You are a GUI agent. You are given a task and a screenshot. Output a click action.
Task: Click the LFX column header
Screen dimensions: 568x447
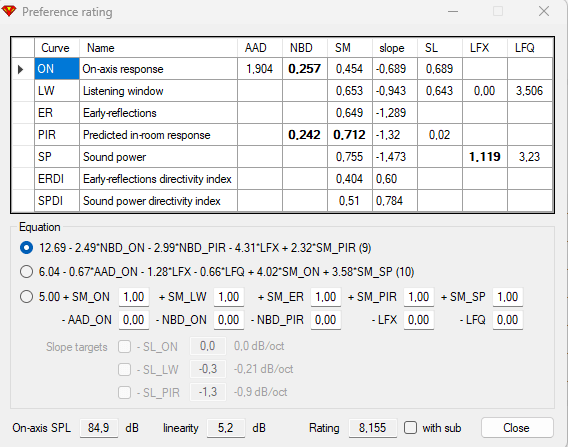point(485,48)
